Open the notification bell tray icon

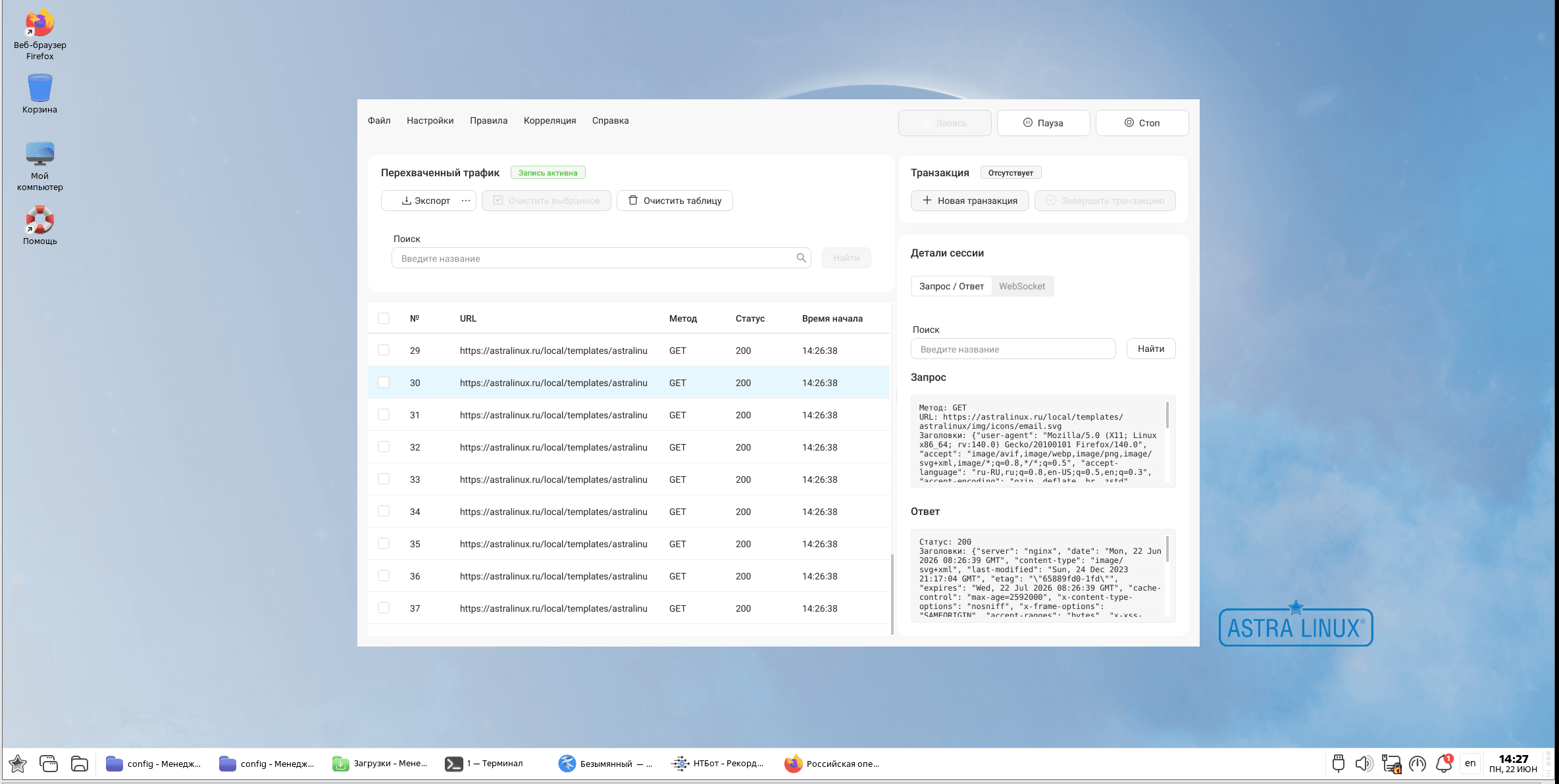(1444, 764)
